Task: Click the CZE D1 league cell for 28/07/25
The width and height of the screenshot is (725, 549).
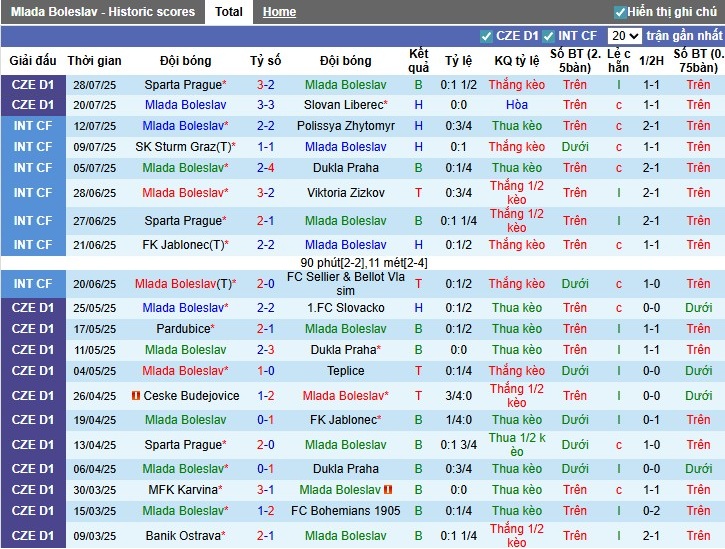Action: point(33,85)
